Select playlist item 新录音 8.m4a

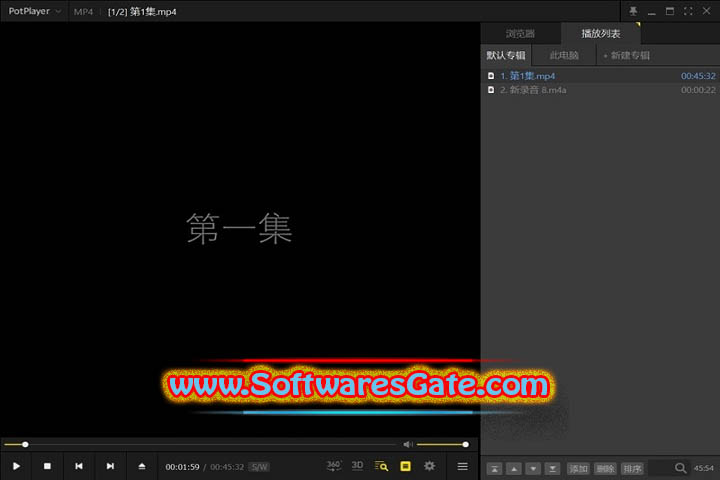coord(600,90)
